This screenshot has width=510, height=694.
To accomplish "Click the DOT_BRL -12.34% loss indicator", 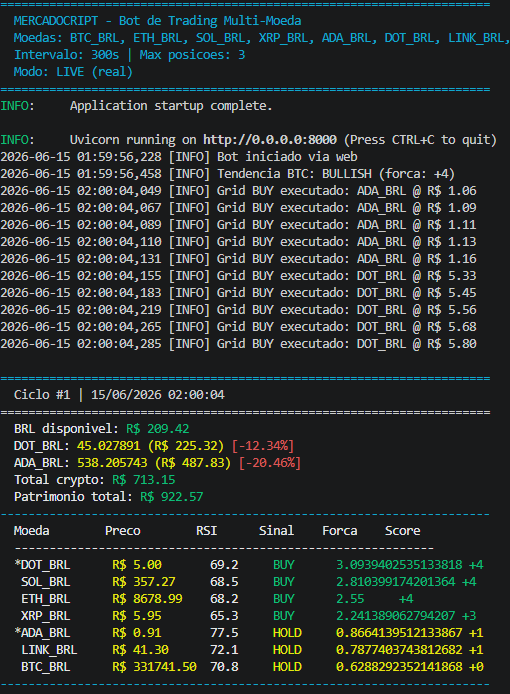I will [x=263, y=446].
